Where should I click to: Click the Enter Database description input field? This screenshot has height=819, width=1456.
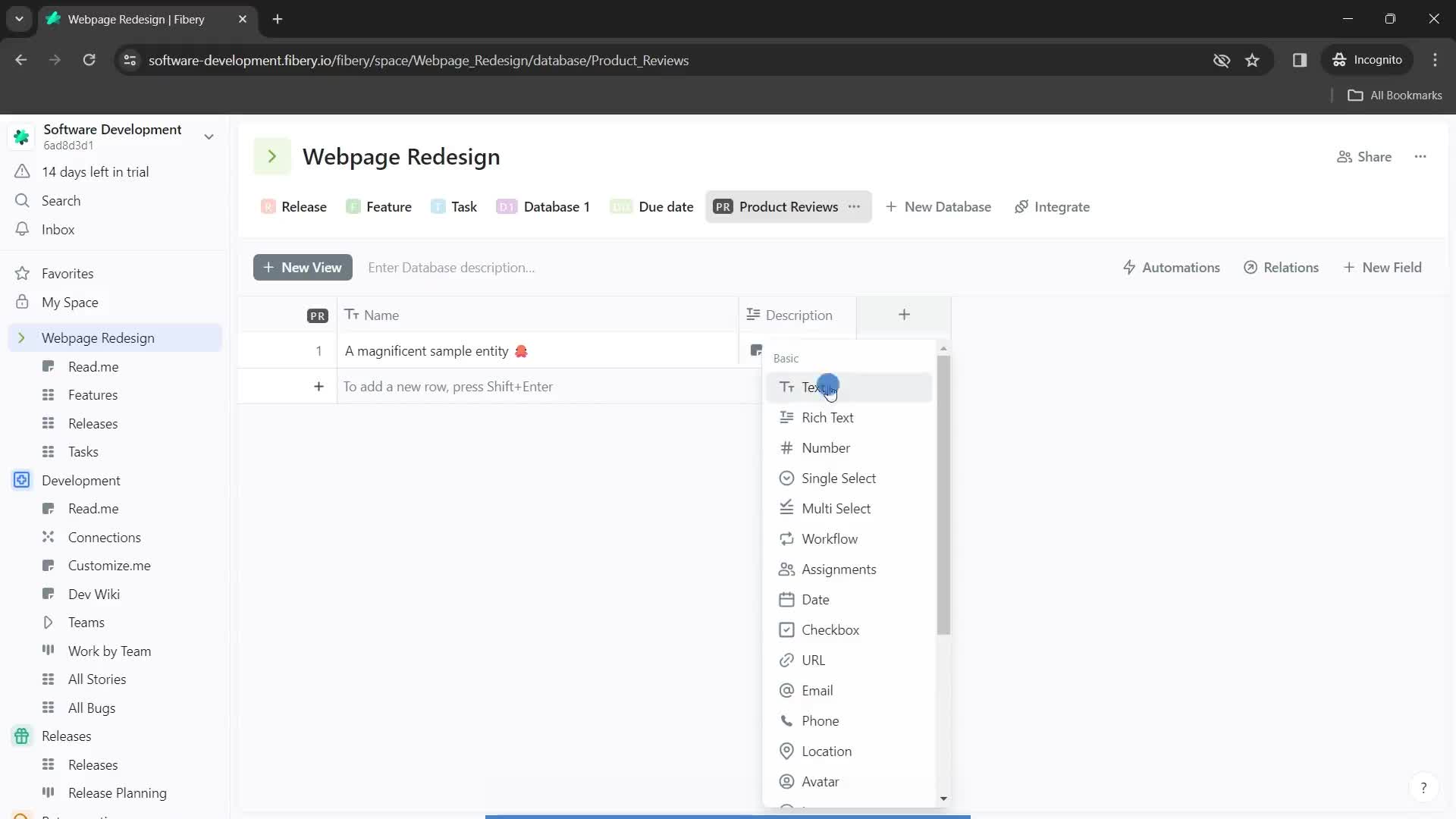[453, 268]
